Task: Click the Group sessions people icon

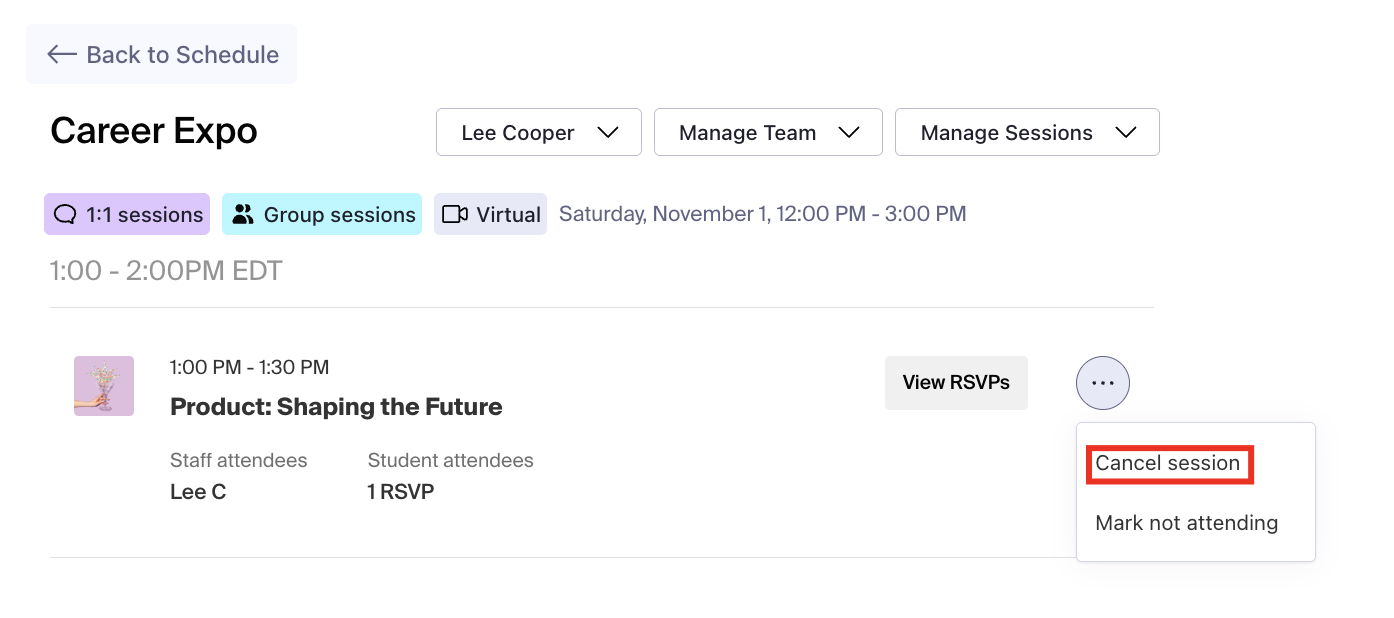Action: point(243,214)
